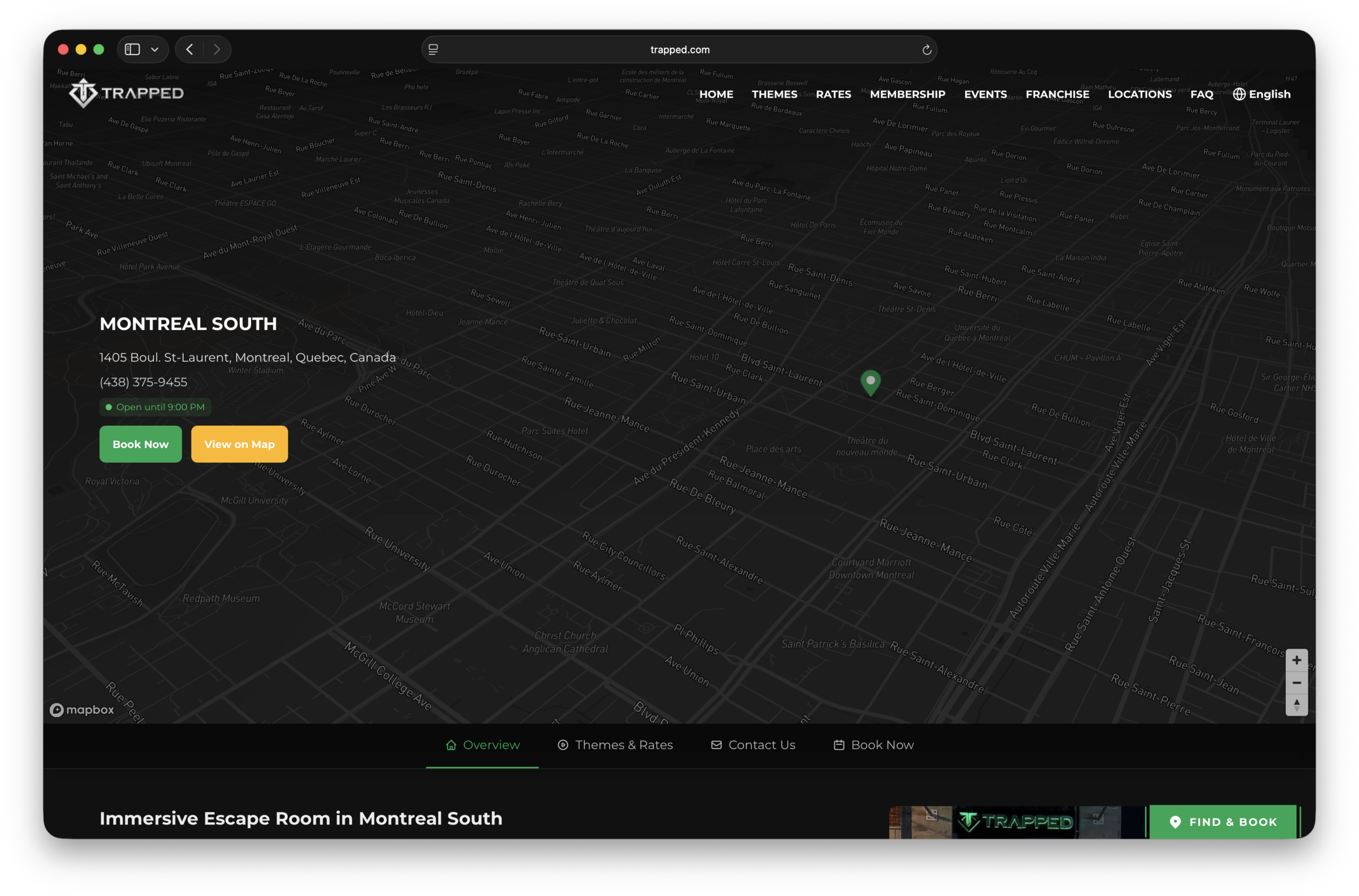Reload the page in browser

click(926, 50)
